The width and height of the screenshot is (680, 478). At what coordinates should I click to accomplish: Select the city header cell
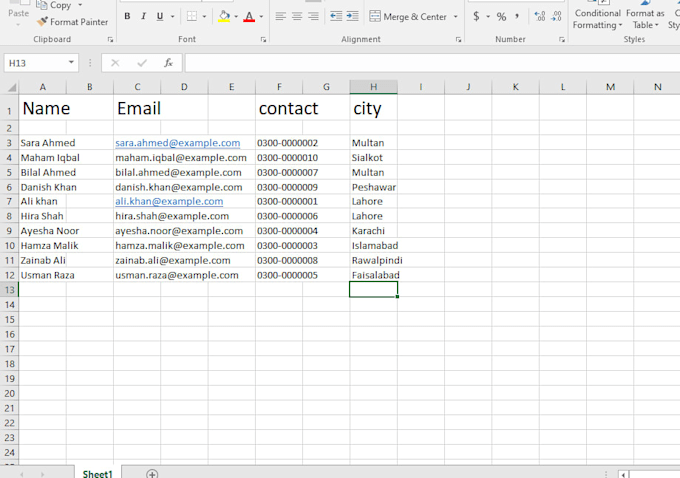click(373, 108)
